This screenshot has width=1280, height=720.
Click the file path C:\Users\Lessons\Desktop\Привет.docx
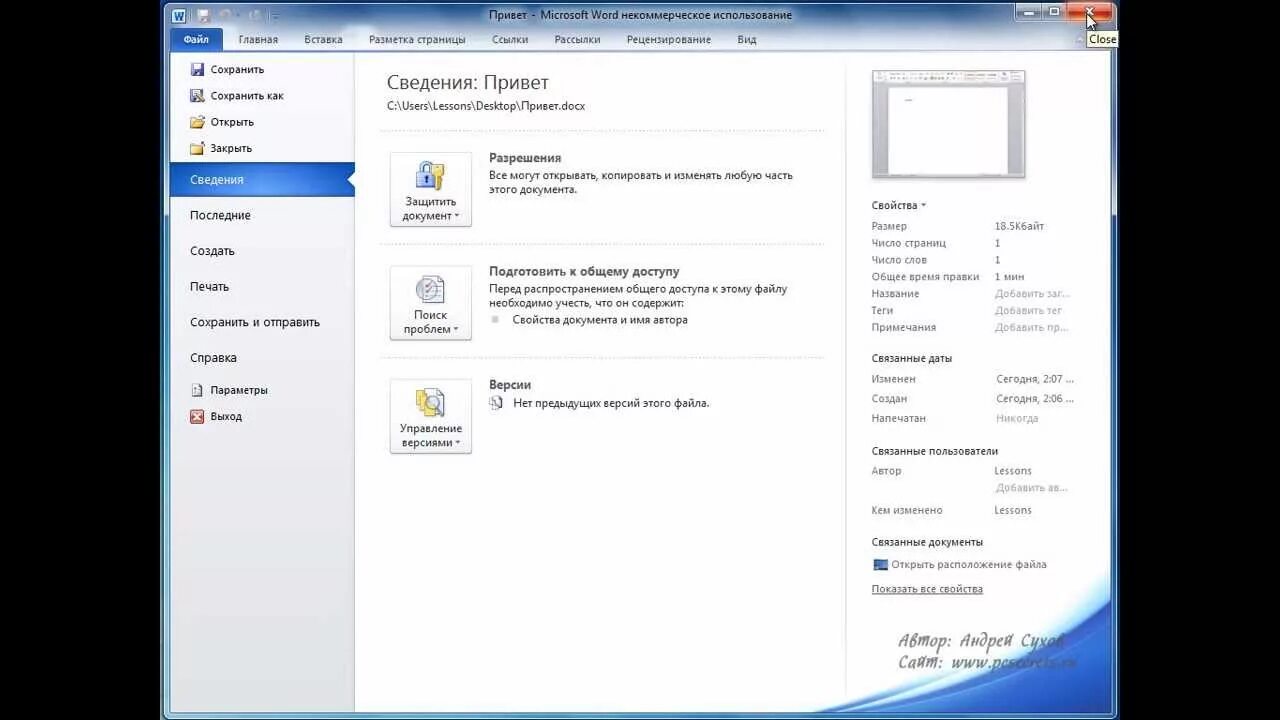pyautogui.click(x=486, y=106)
